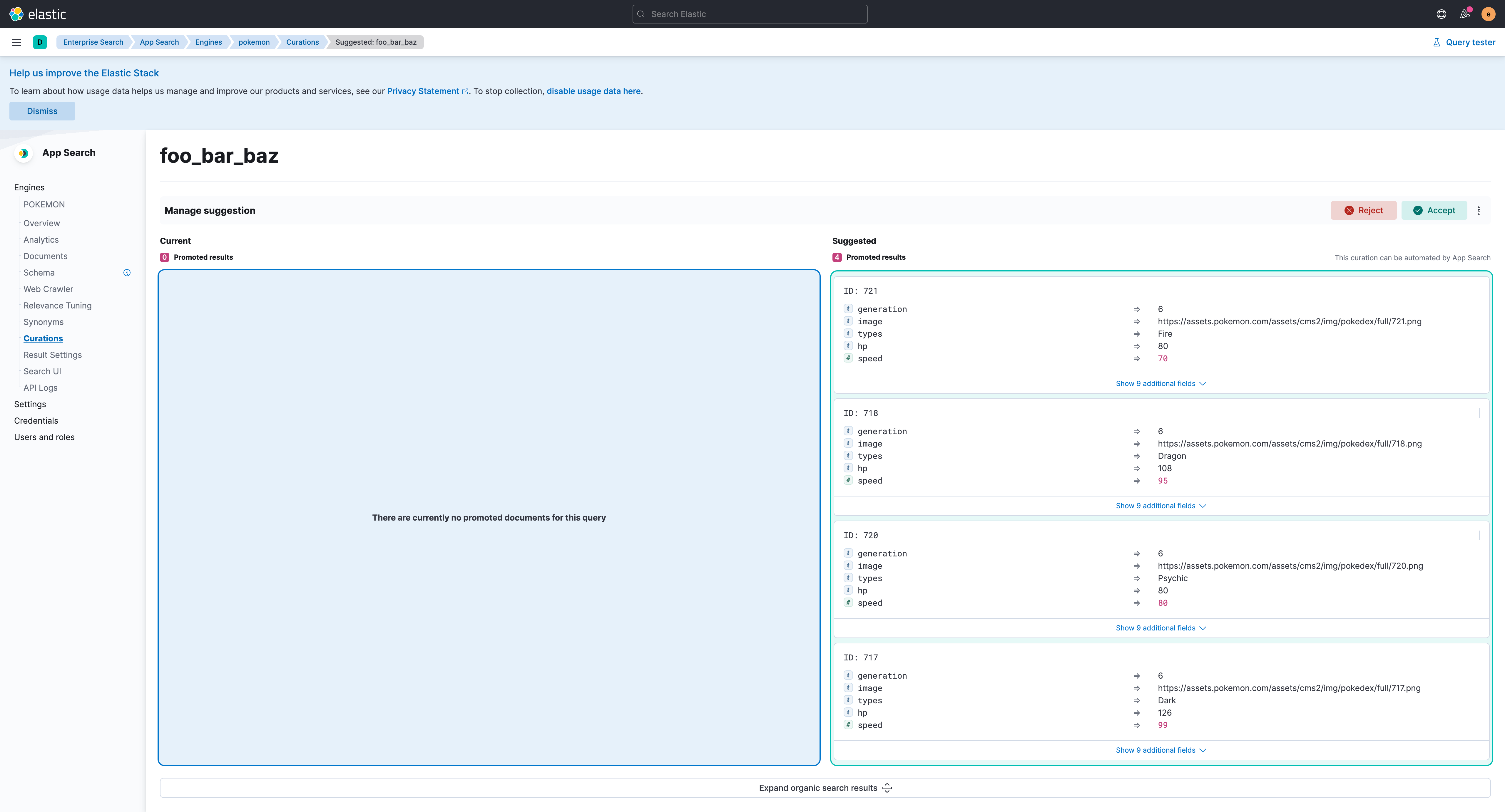
Task: Open the Query tester
Action: 1464,42
